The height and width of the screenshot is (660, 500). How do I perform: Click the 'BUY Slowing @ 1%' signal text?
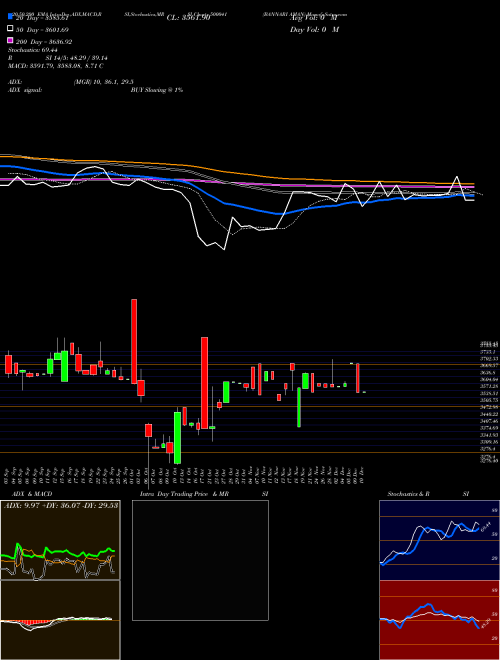(157, 90)
